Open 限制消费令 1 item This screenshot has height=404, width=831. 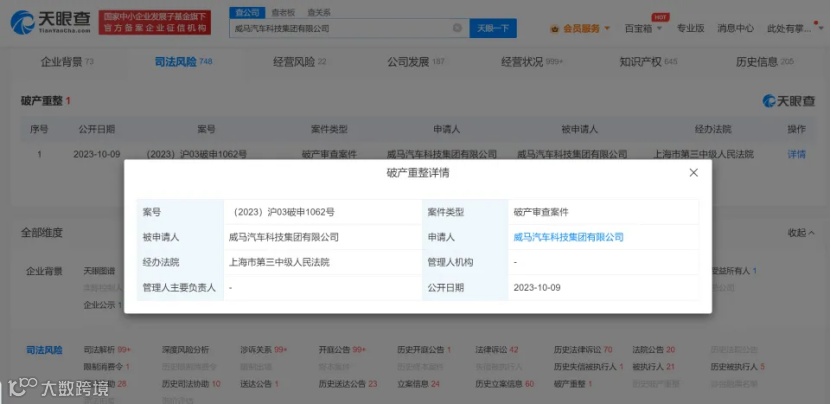pos(107,366)
